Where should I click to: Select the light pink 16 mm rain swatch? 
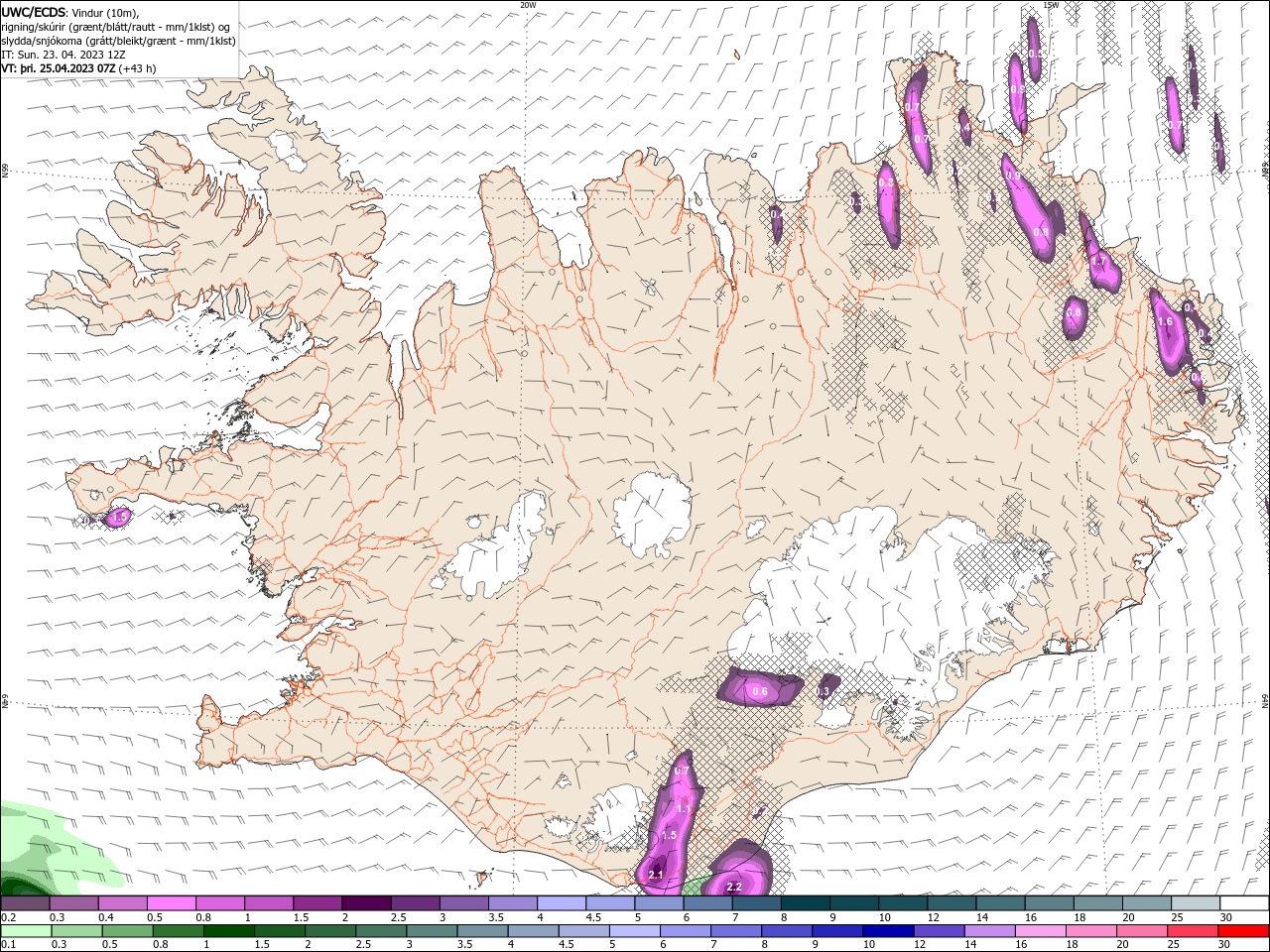[x=1041, y=931]
